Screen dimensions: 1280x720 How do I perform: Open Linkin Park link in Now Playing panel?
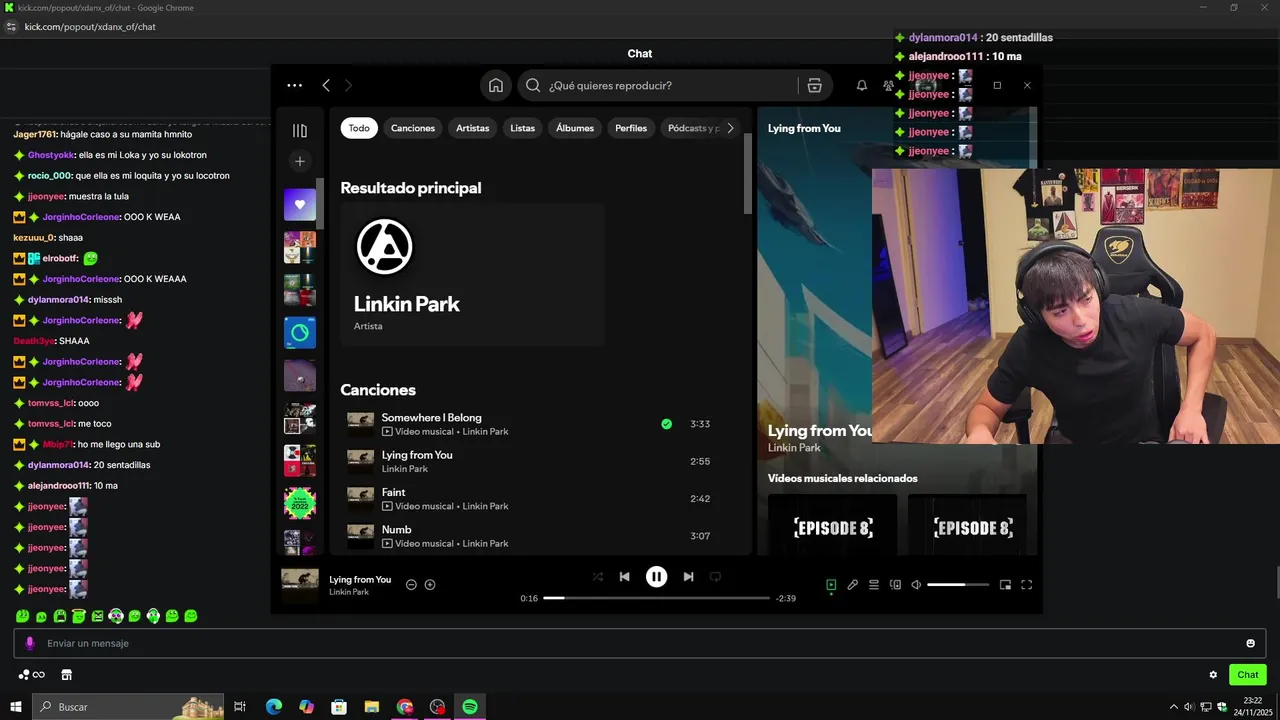click(x=794, y=448)
